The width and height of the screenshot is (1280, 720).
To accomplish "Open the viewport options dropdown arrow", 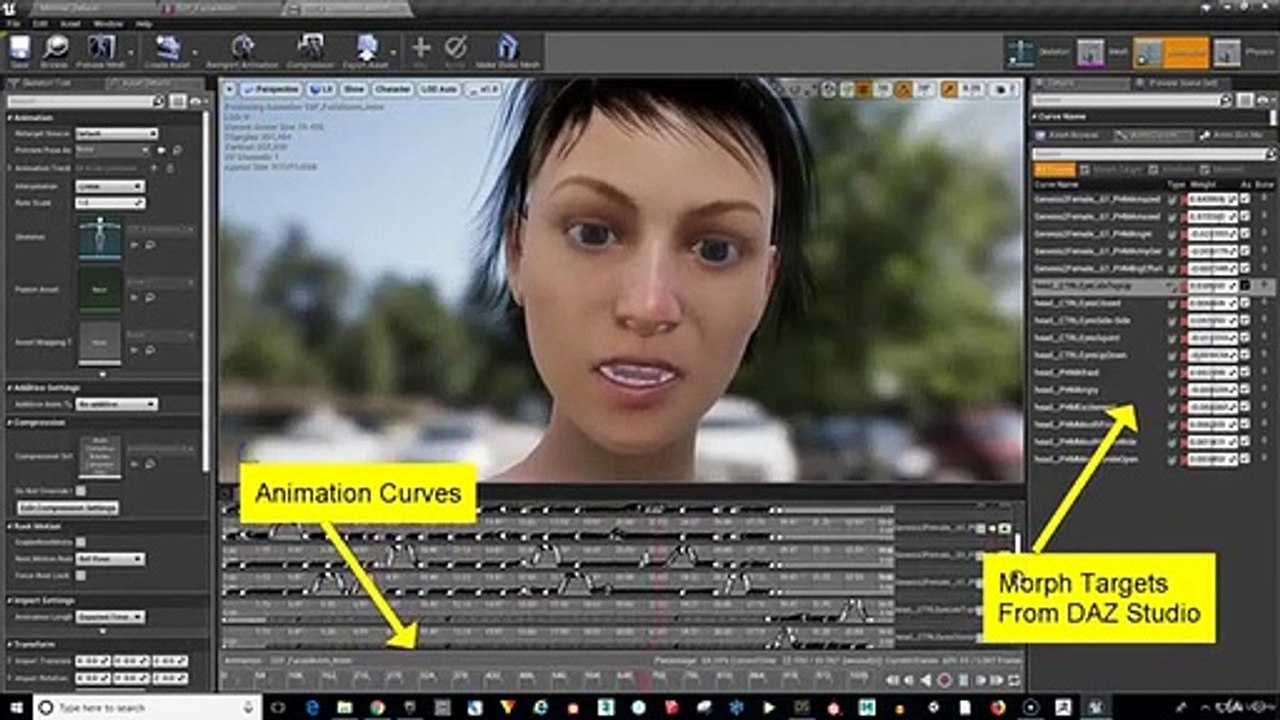I will (229, 89).
